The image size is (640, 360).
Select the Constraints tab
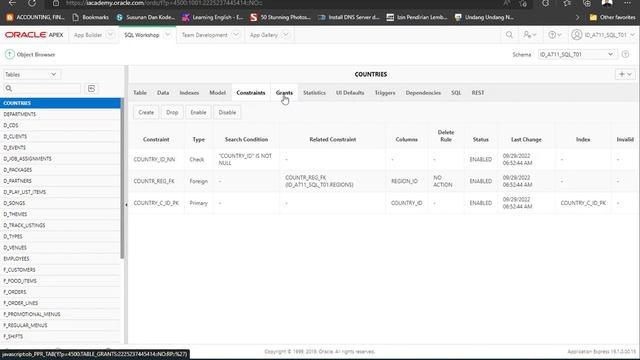(251, 93)
